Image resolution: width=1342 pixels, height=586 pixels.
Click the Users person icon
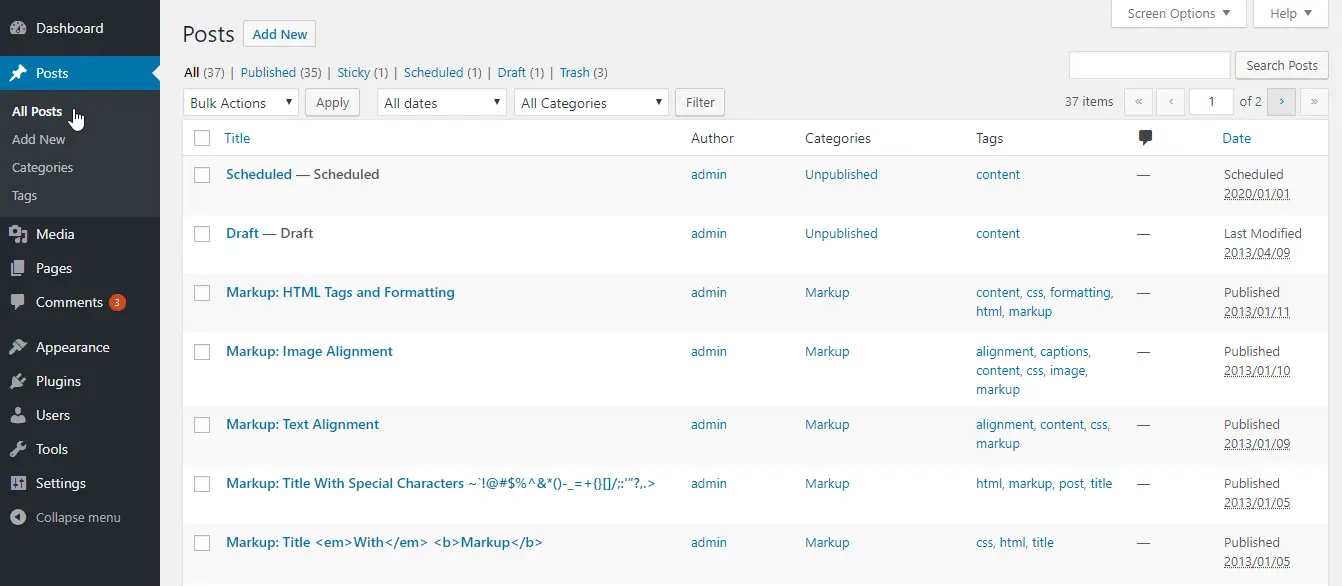click(18, 415)
